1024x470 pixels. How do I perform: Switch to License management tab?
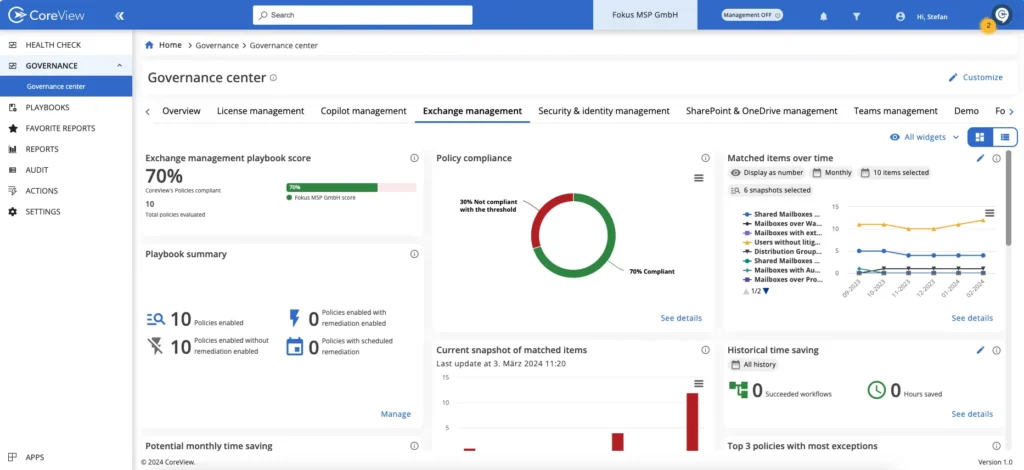(260, 111)
